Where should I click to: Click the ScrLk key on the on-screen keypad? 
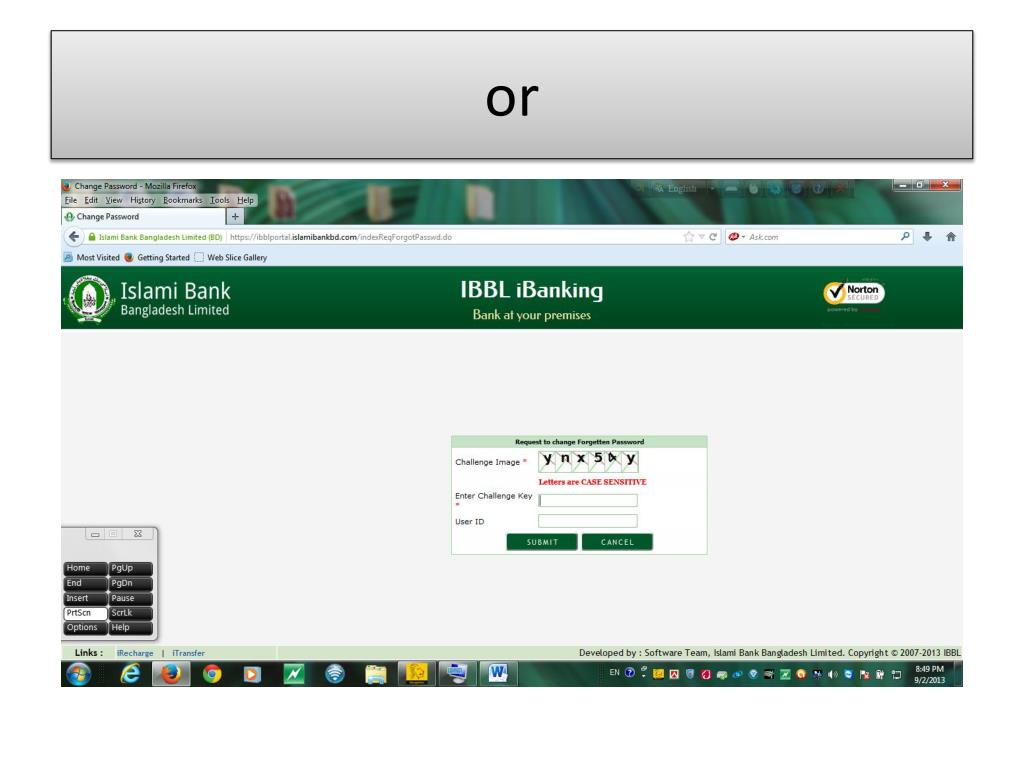point(131,613)
